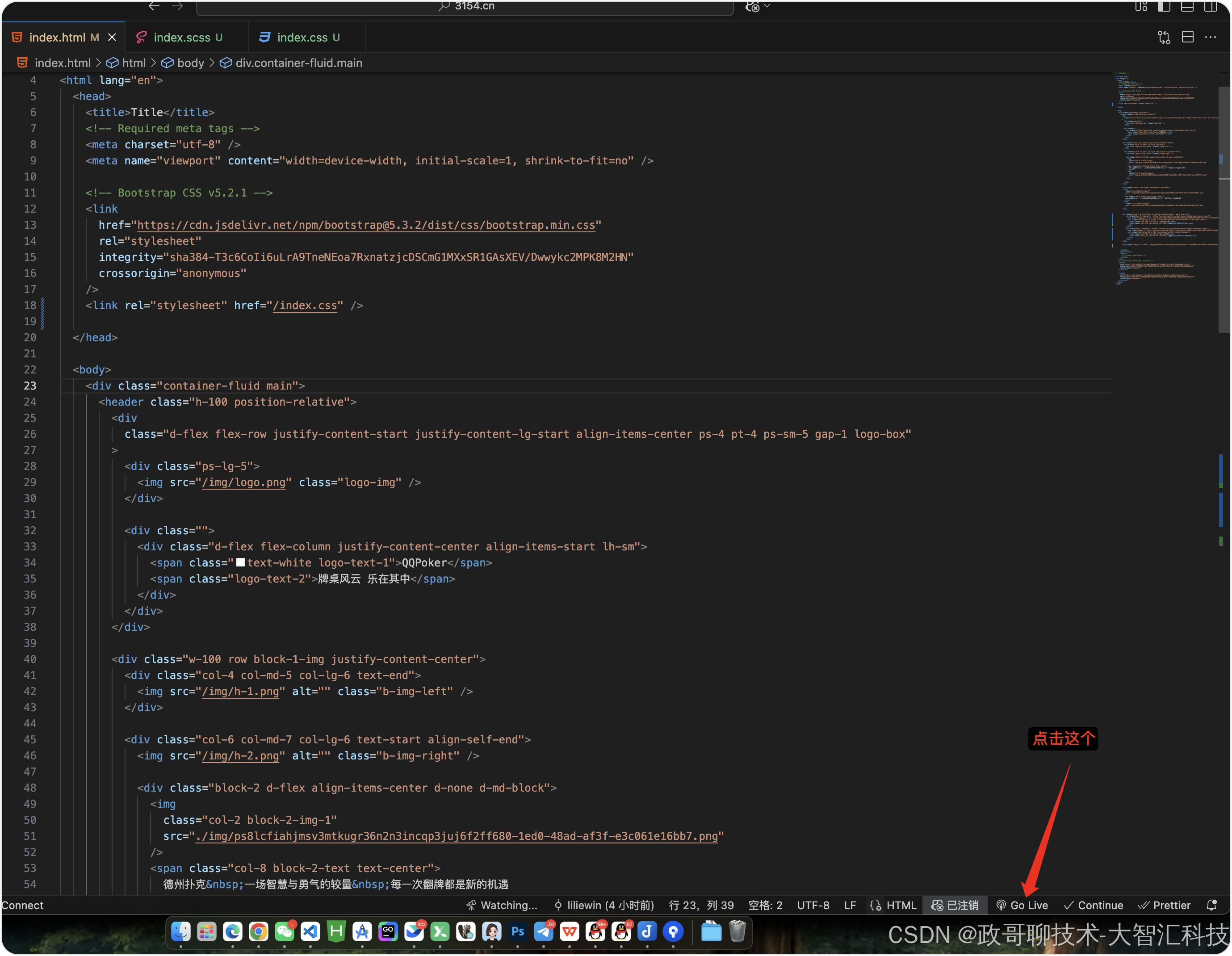Click notifications bell in status bar

tap(1211, 905)
